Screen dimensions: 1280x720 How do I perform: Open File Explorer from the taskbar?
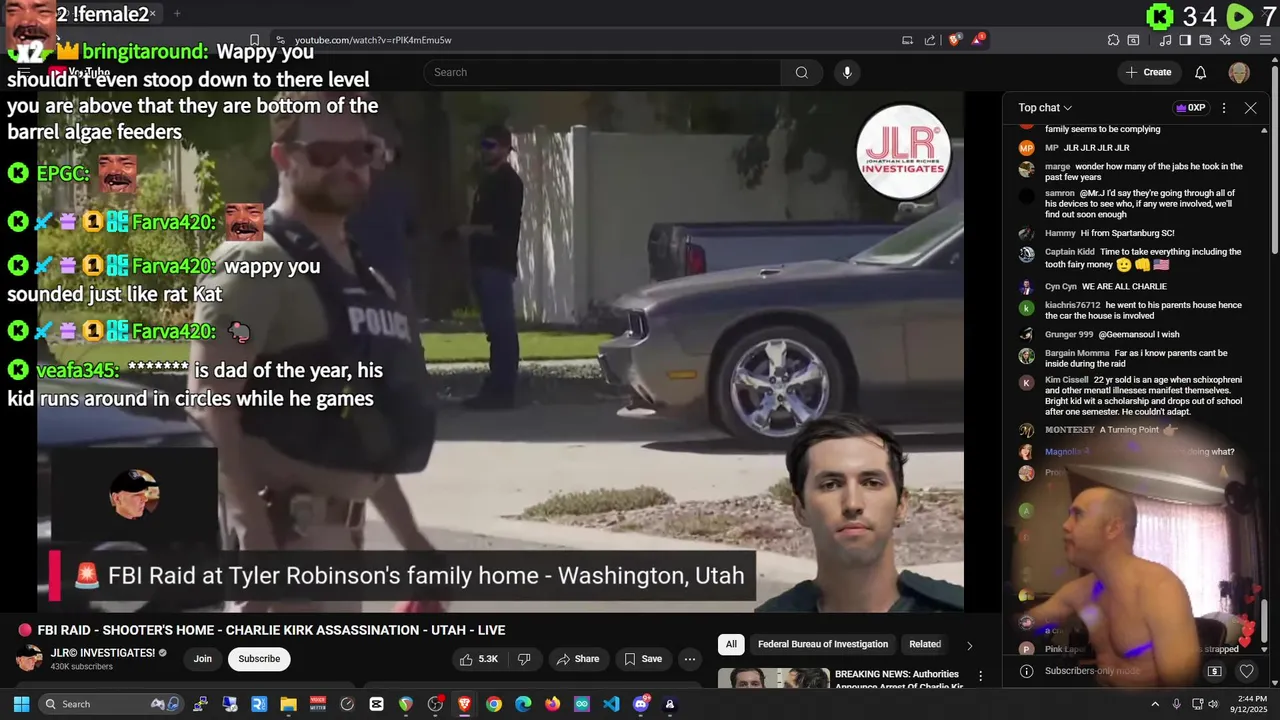tap(288, 704)
